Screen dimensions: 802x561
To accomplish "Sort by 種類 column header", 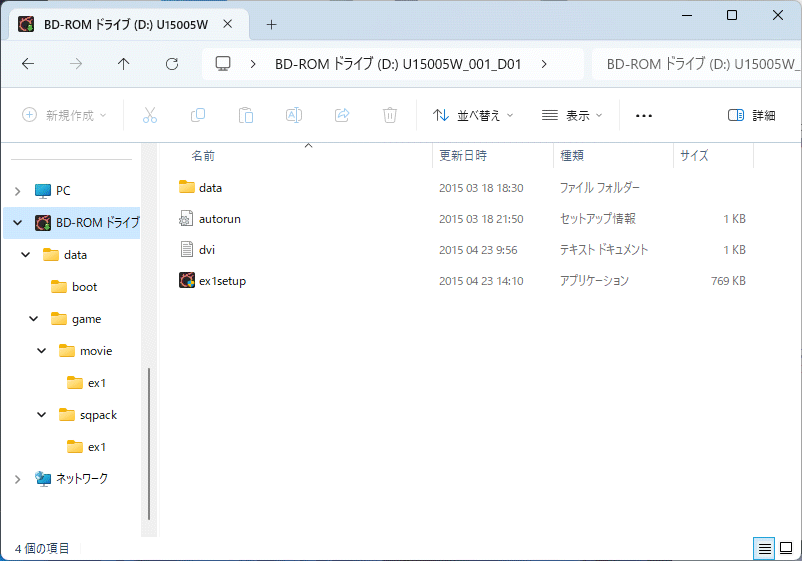I will [572, 155].
